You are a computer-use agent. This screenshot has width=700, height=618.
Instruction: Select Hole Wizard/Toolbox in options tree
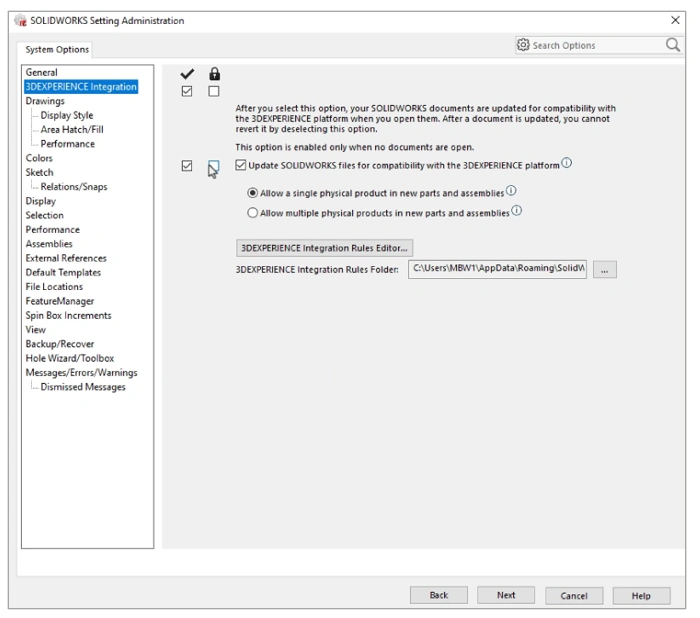(70, 358)
